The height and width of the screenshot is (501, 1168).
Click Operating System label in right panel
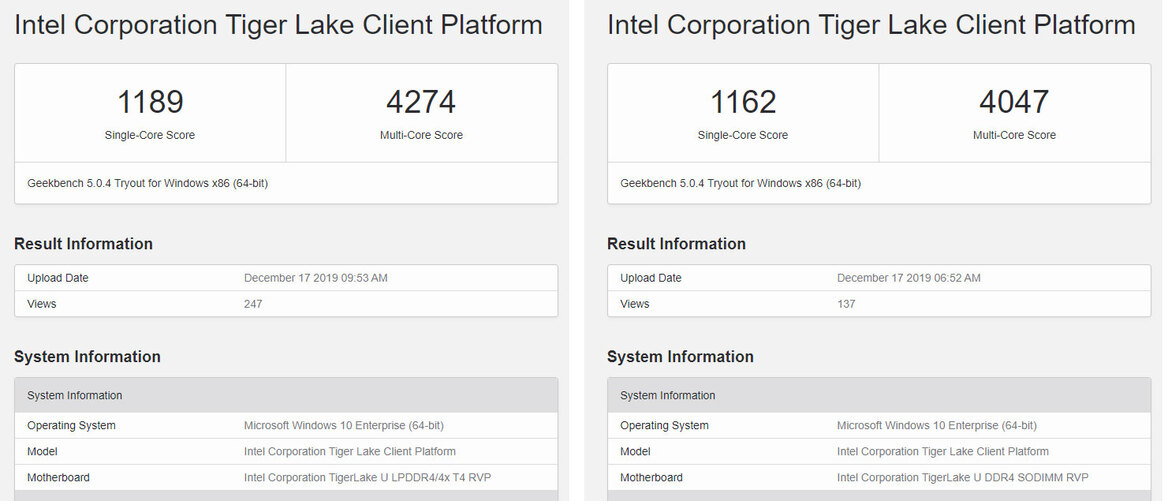coord(664,426)
